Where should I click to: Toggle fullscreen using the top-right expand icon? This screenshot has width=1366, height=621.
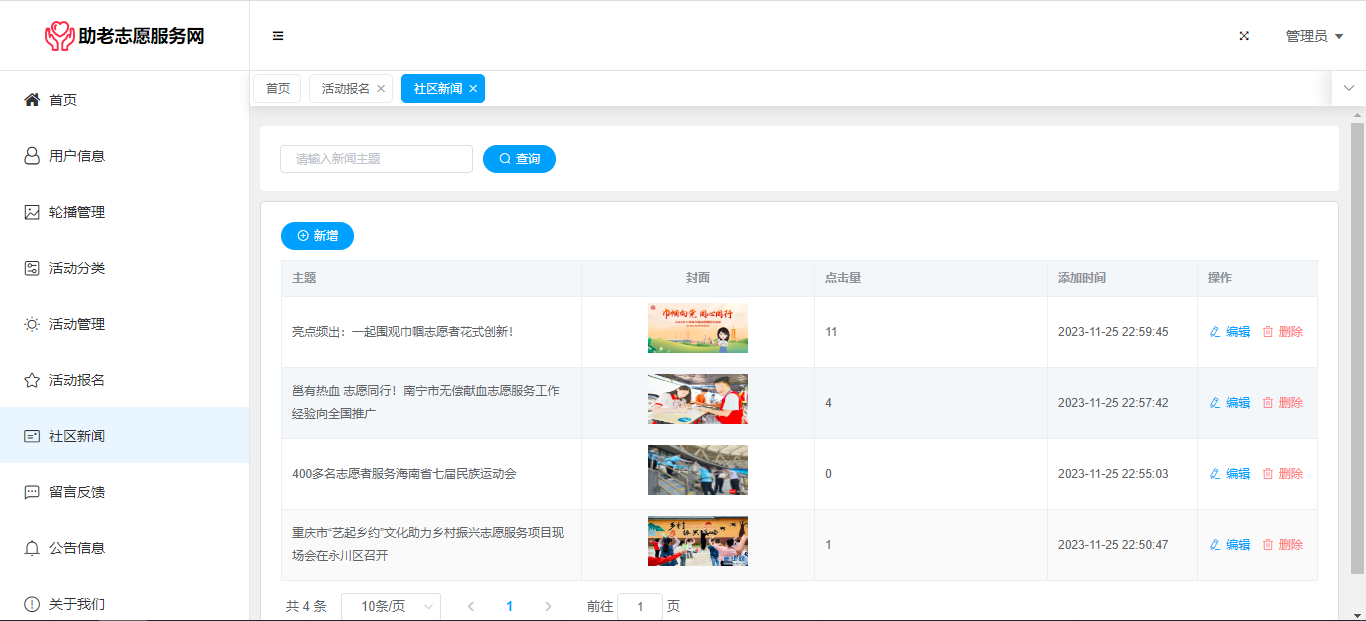[x=1244, y=36]
